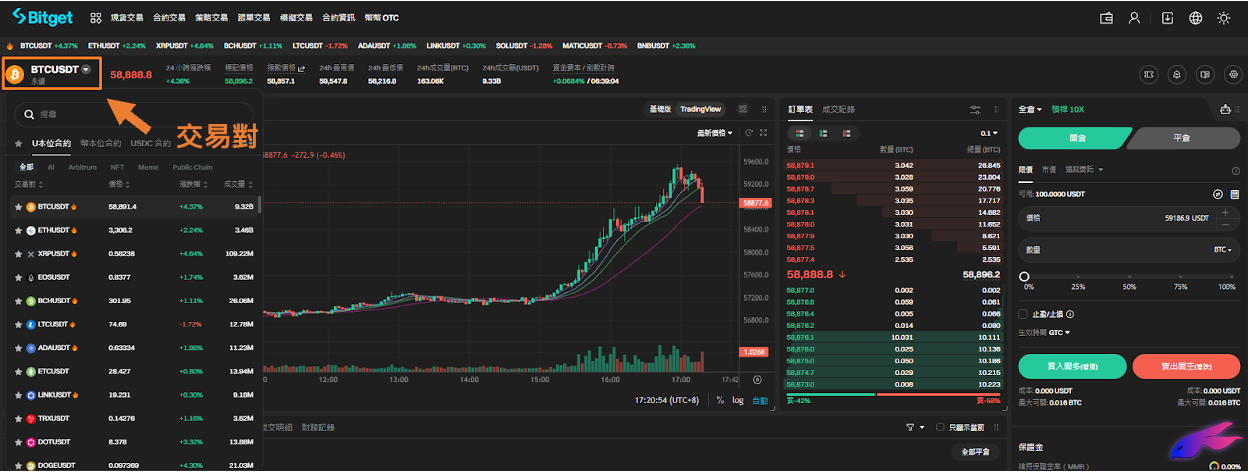Open the wallet assets icon
The width and height of the screenshot is (1250, 472).
(x=1106, y=18)
